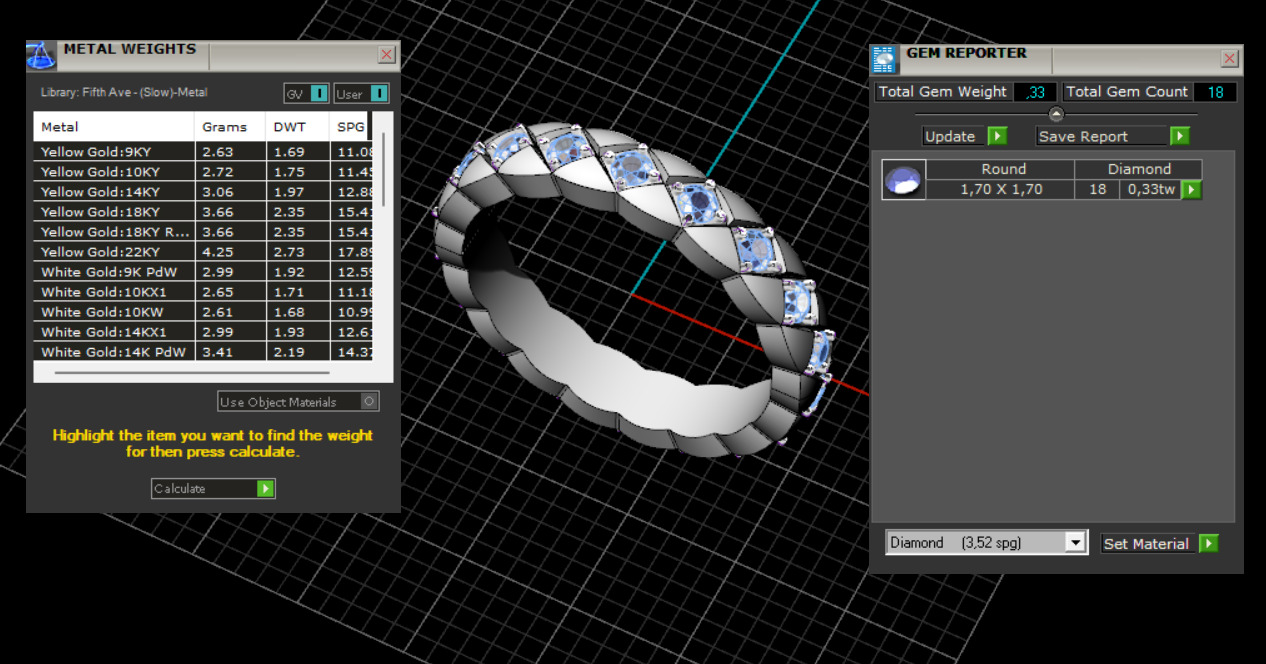Select the White Gold:14KX1 row
The image size is (1266, 664).
coord(205,332)
